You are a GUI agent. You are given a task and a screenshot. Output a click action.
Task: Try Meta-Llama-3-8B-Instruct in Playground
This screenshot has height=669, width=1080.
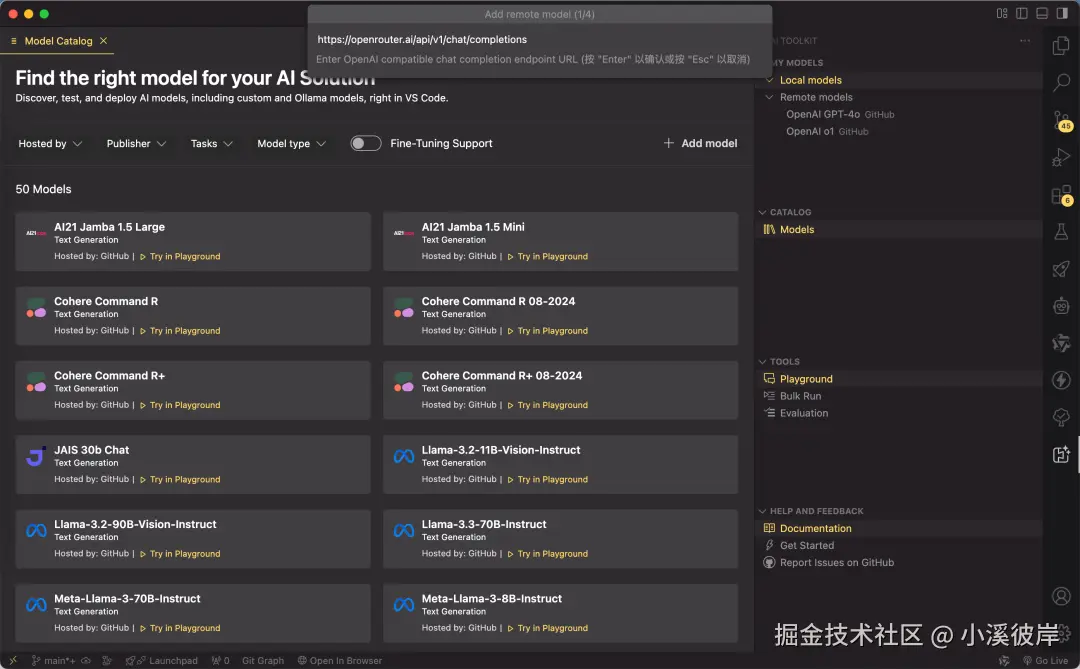tap(548, 628)
